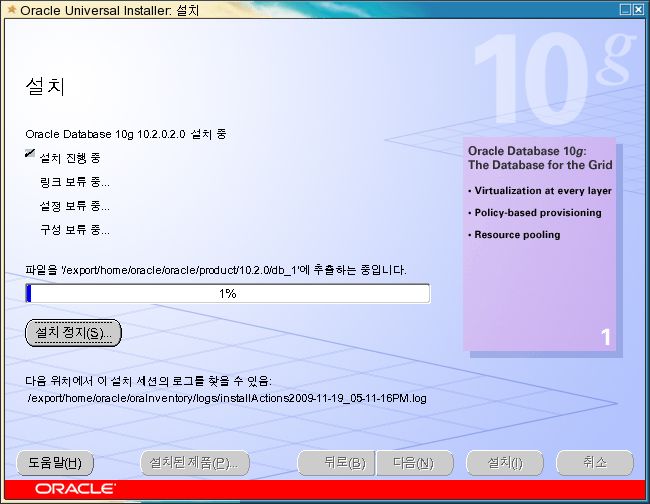Click the 'The Database for the Grid' banner title

click(x=540, y=165)
